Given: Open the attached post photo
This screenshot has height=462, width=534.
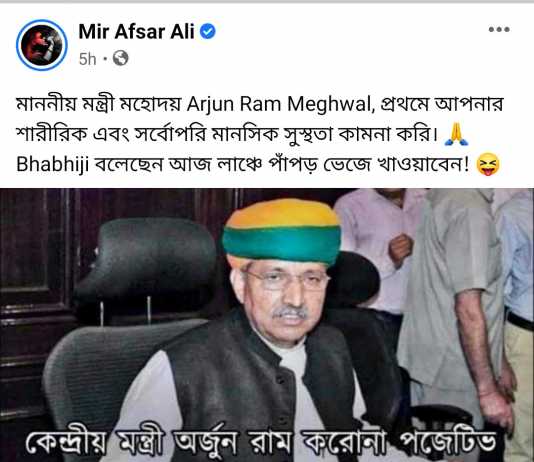Looking at the screenshot, I should pyautogui.click(x=267, y=325).
